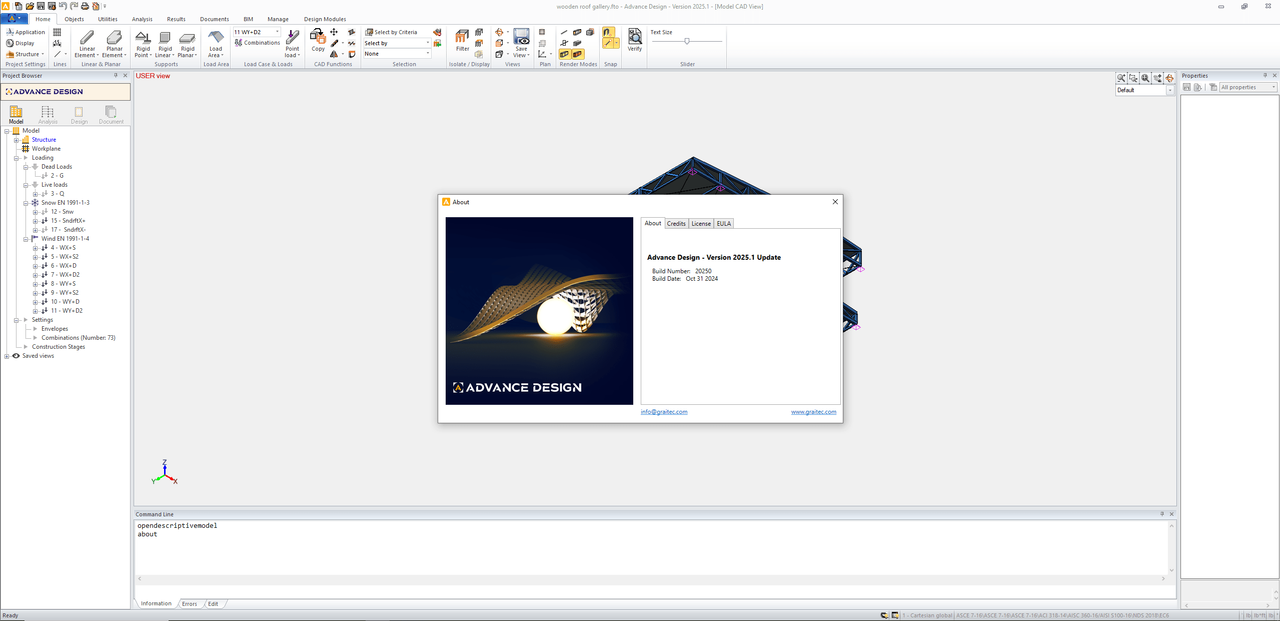Open the Linear Element tool
Screen dimensions: 1280x621
(x=87, y=44)
